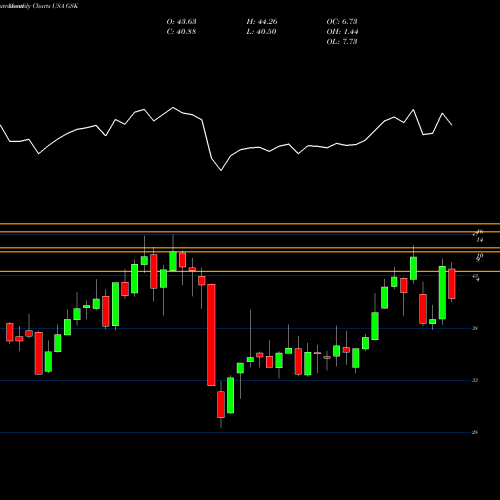Click the lowest red candle at chart bottom
Image resolution: width=500 pixels, height=500 pixels.
(221, 404)
